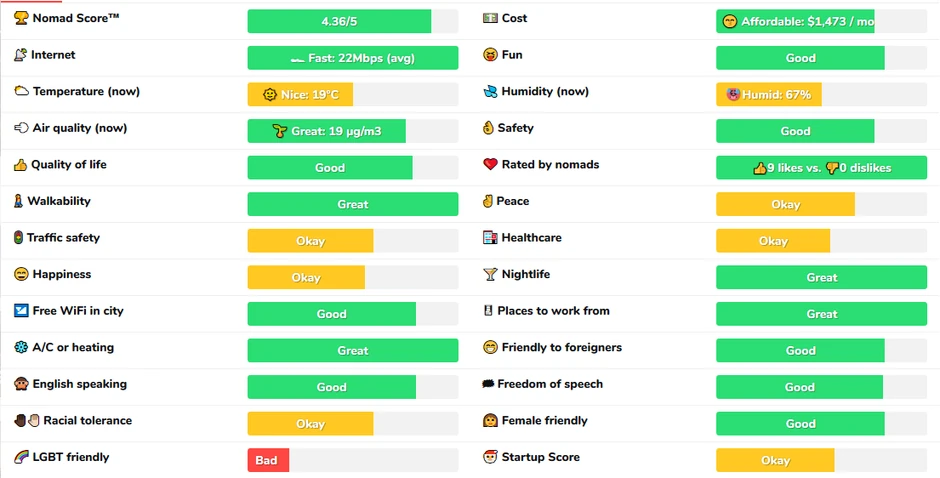This screenshot has width=940, height=478.
Task: Click the Nice: 19°C temperature bar
Action: pos(300,95)
